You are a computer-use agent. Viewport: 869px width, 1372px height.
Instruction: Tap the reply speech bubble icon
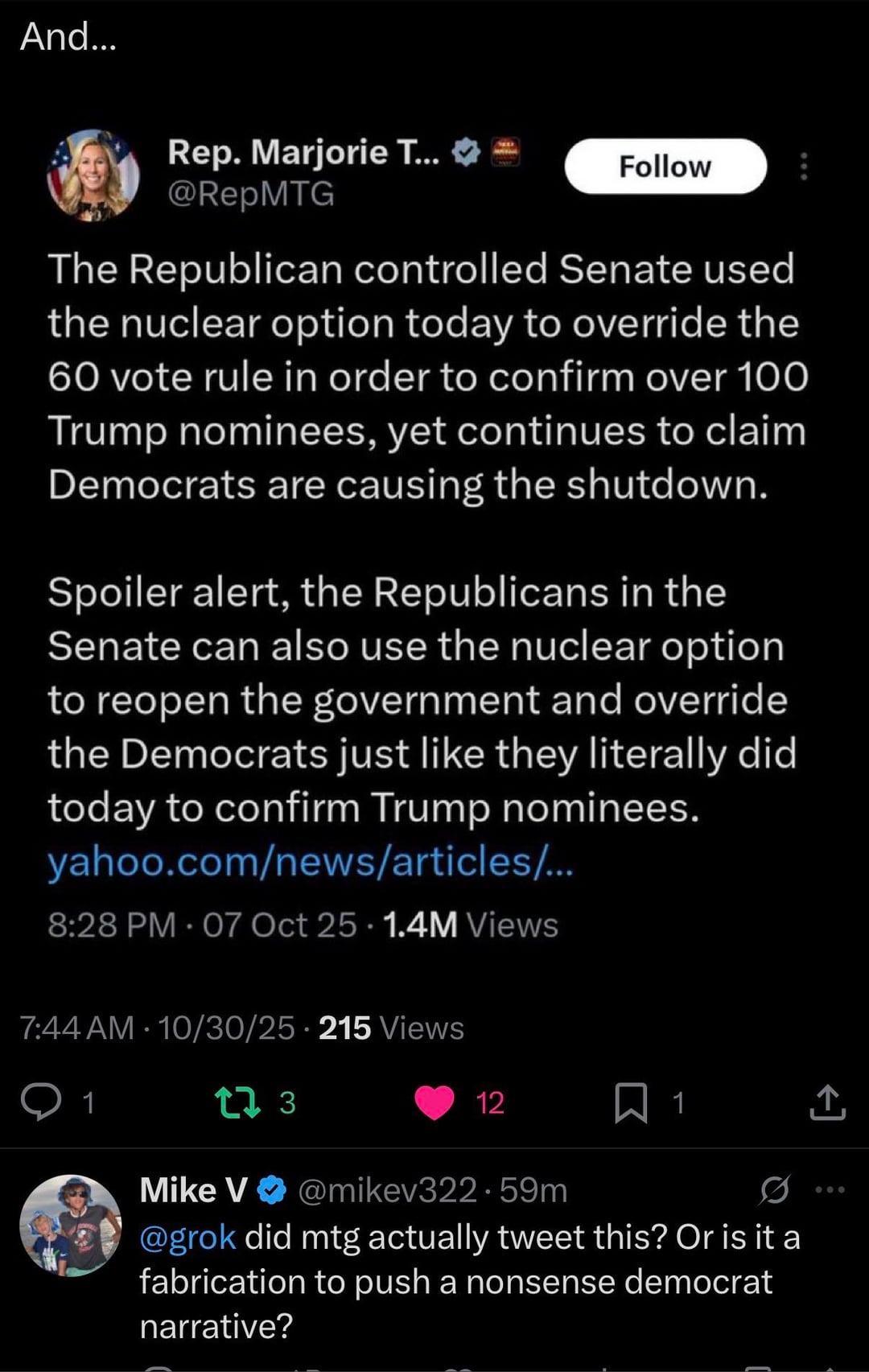point(40,1102)
